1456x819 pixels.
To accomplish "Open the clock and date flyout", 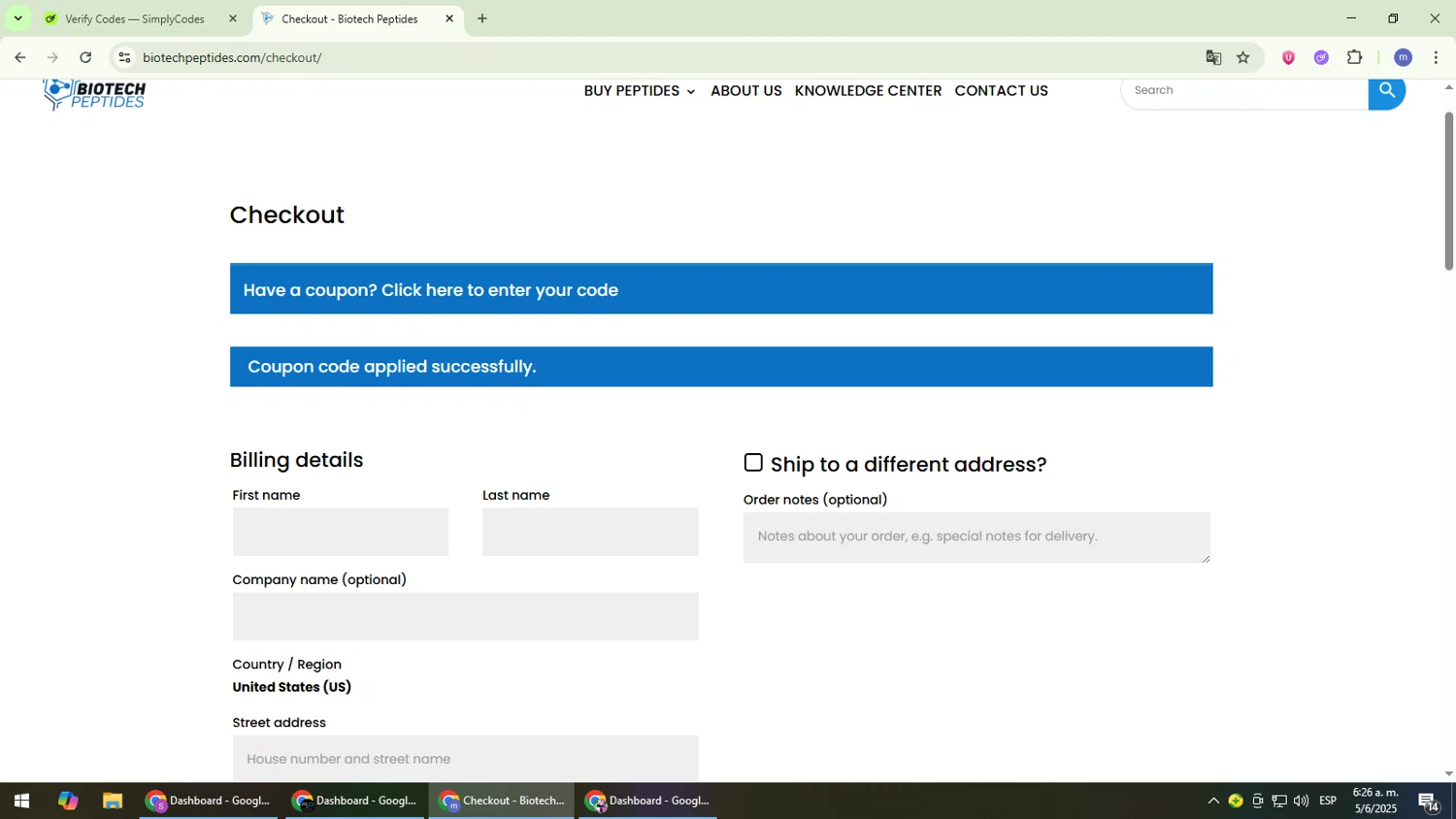I will 1376,801.
